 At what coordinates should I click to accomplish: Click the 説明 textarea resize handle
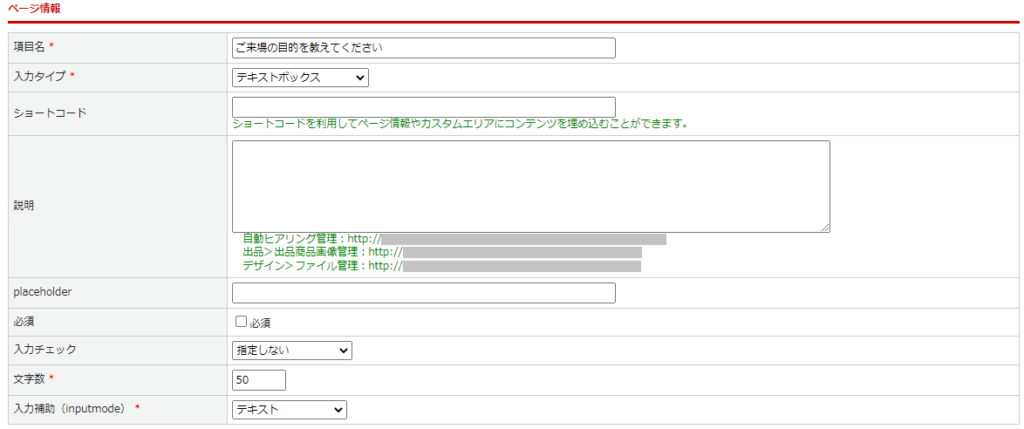point(825,228)
